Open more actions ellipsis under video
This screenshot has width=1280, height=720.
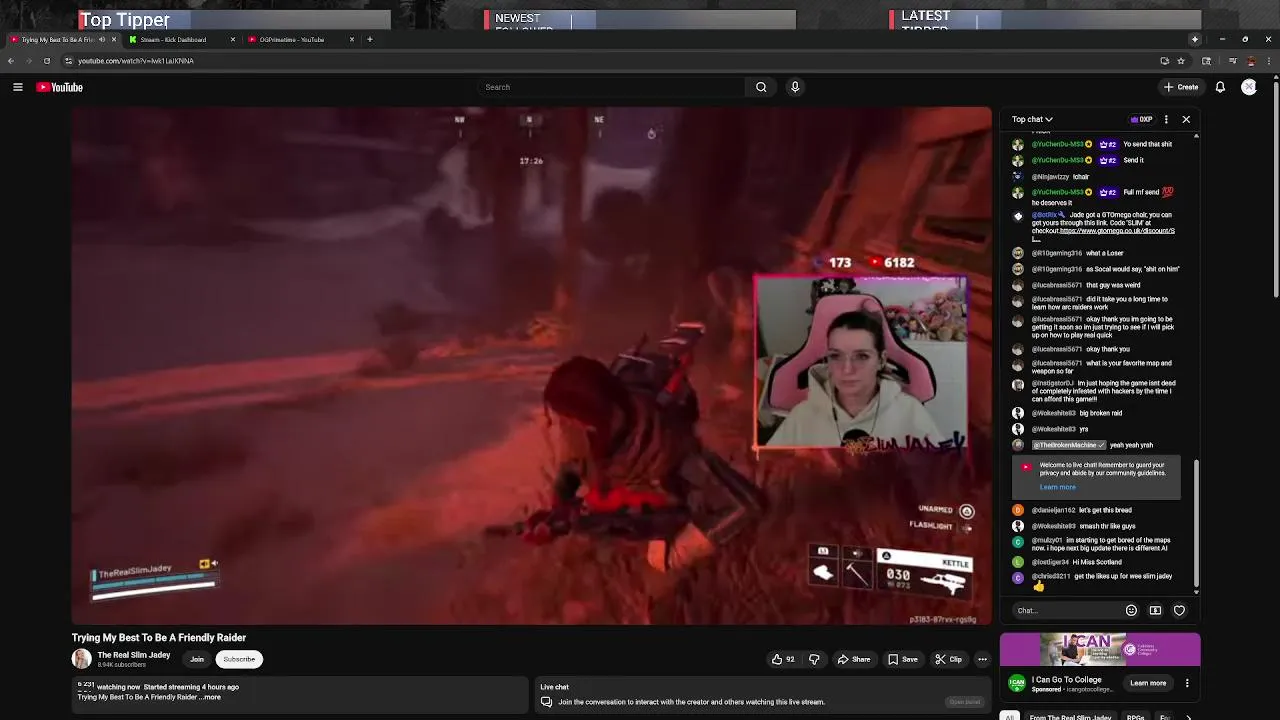tap(982, 659)
